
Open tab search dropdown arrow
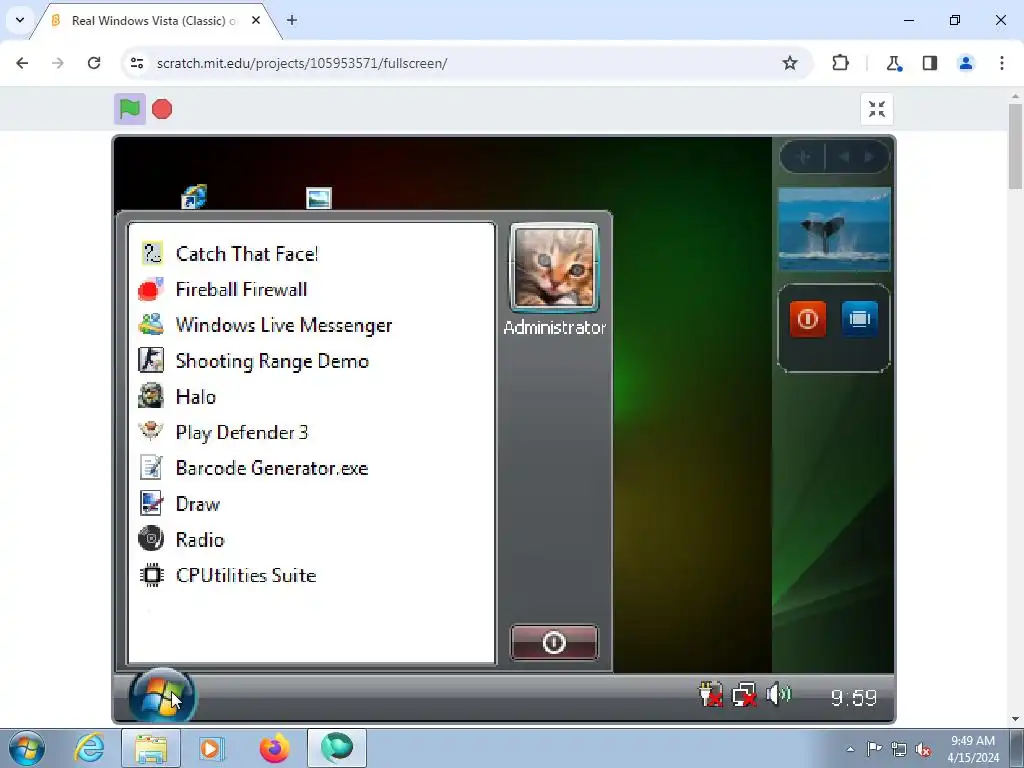[x=20, y=20]
